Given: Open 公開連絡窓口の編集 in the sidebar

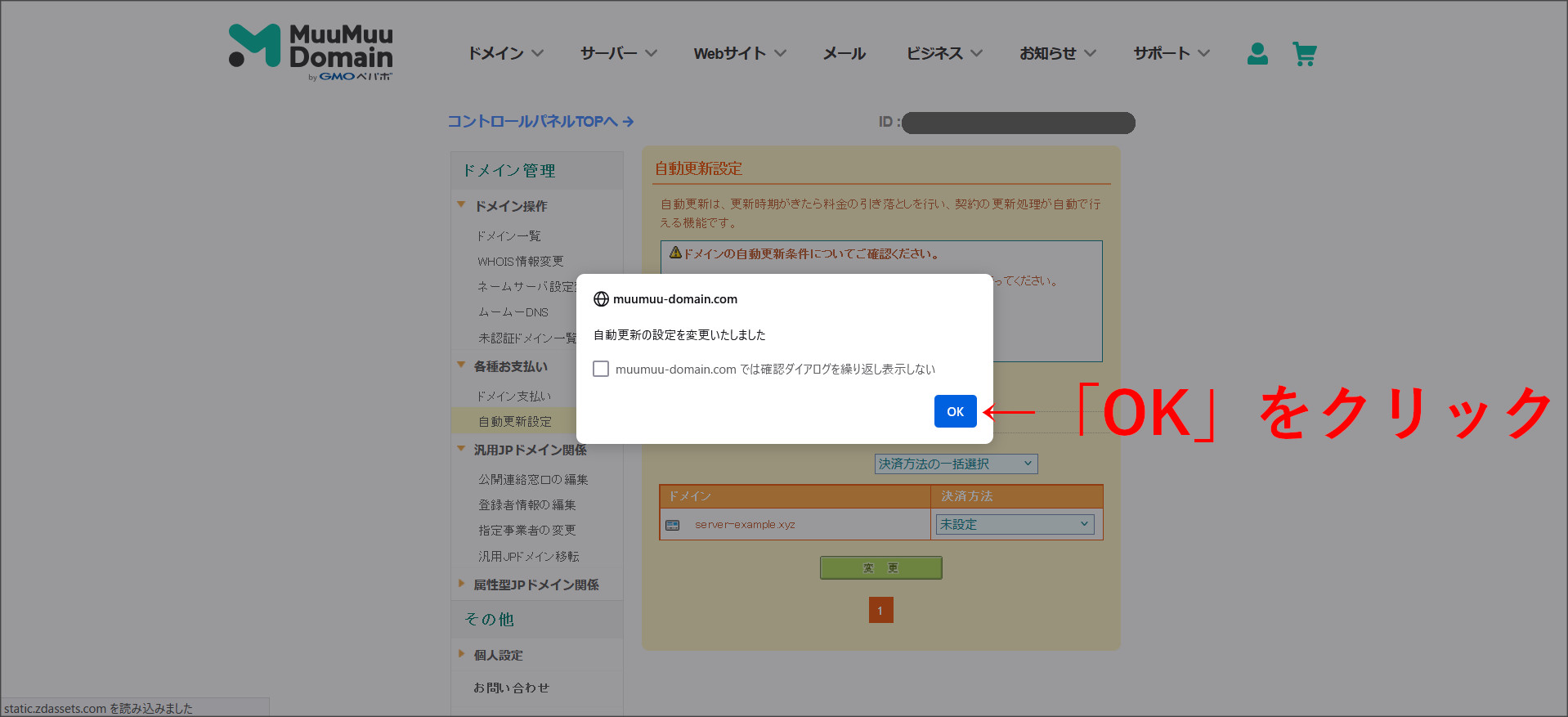Looking at the screenshot, I should point(533,479).
